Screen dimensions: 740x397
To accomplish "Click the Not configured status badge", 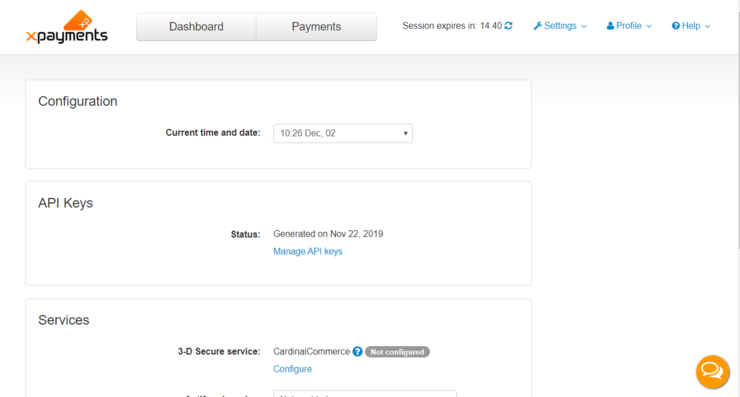I will [x=397, y=352].
